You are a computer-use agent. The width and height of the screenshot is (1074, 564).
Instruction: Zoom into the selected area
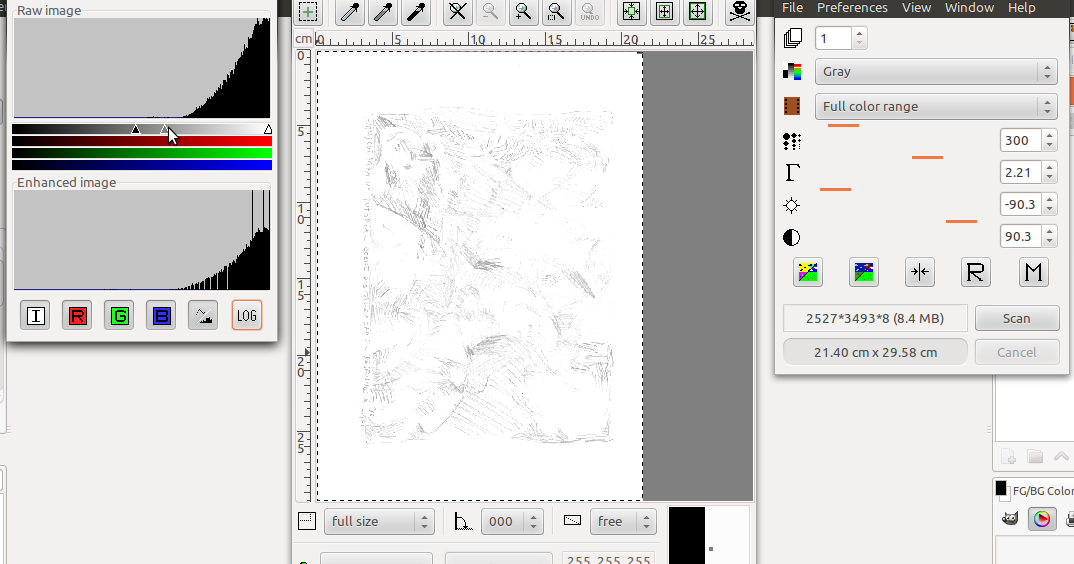(x=556, y=12)
